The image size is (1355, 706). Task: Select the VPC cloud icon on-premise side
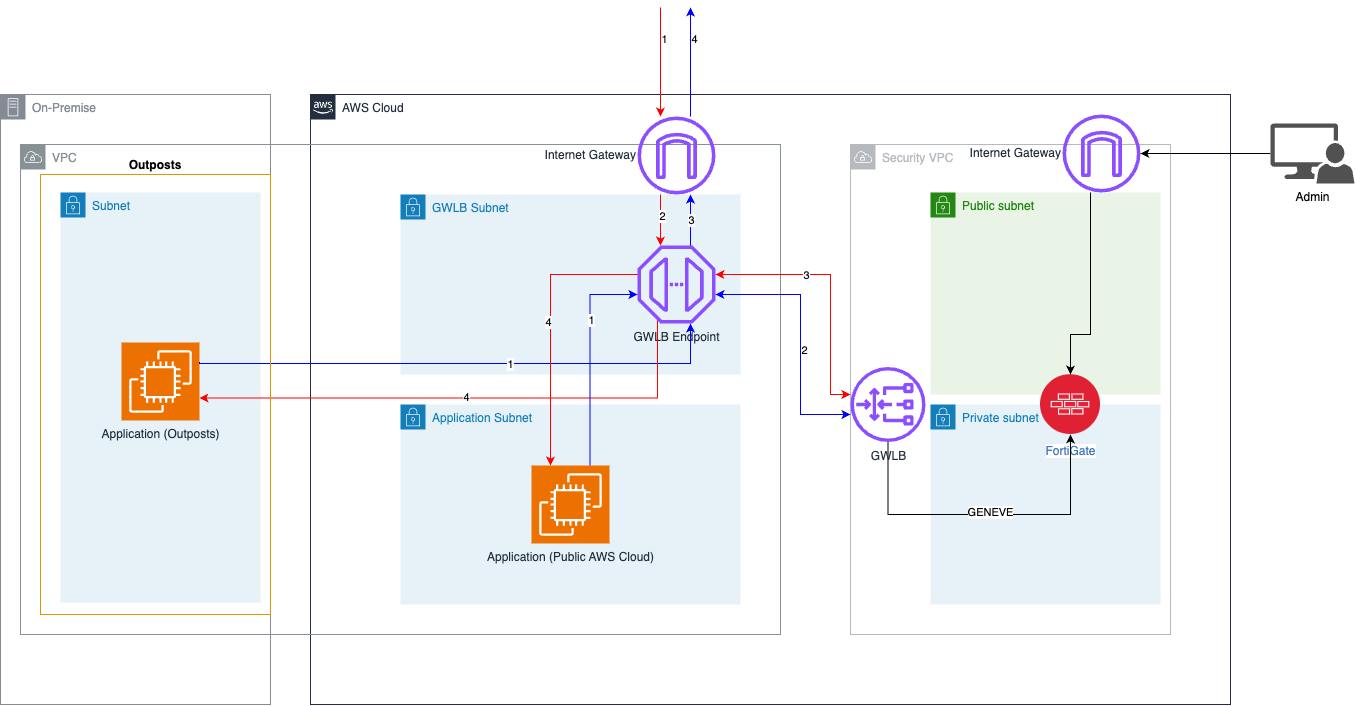(31, 157)
